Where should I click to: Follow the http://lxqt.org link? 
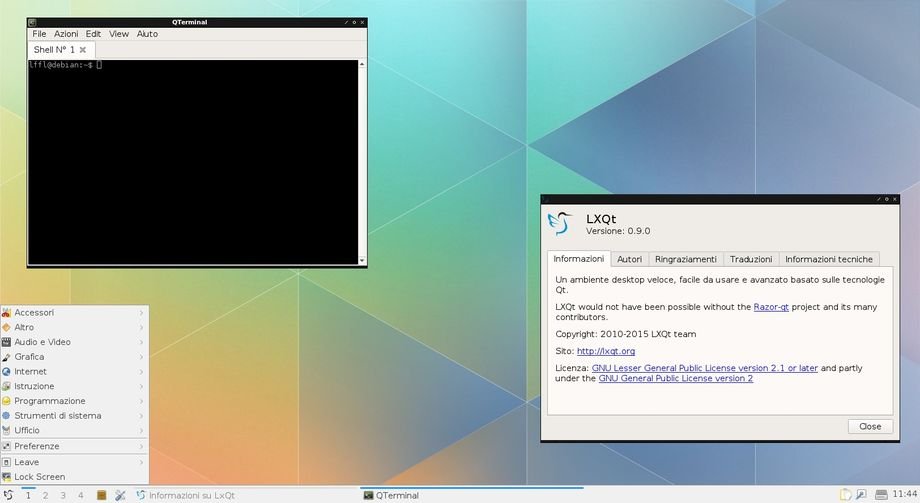[605, 351]
